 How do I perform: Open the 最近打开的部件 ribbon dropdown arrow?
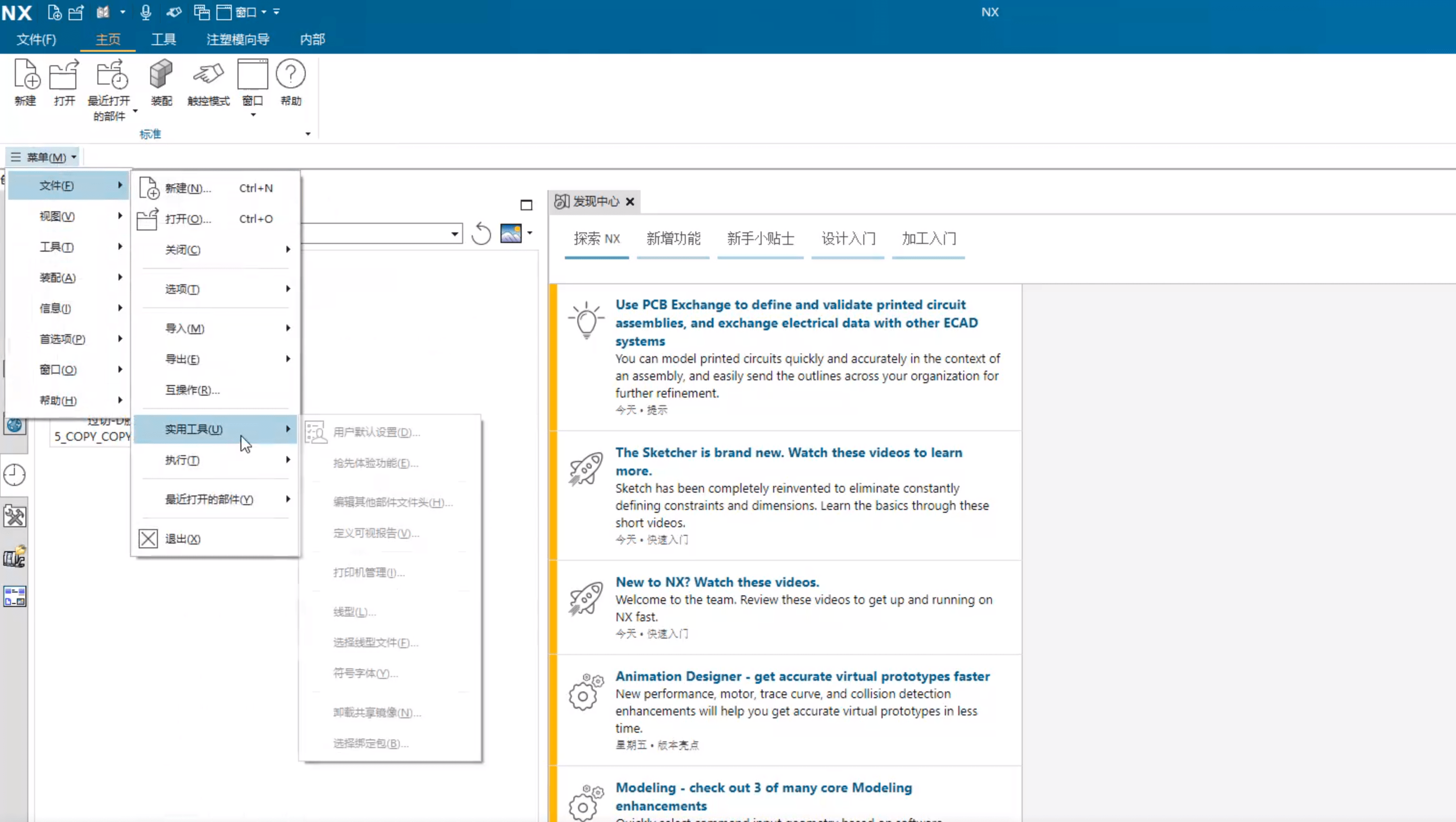(x=135, y=111)
